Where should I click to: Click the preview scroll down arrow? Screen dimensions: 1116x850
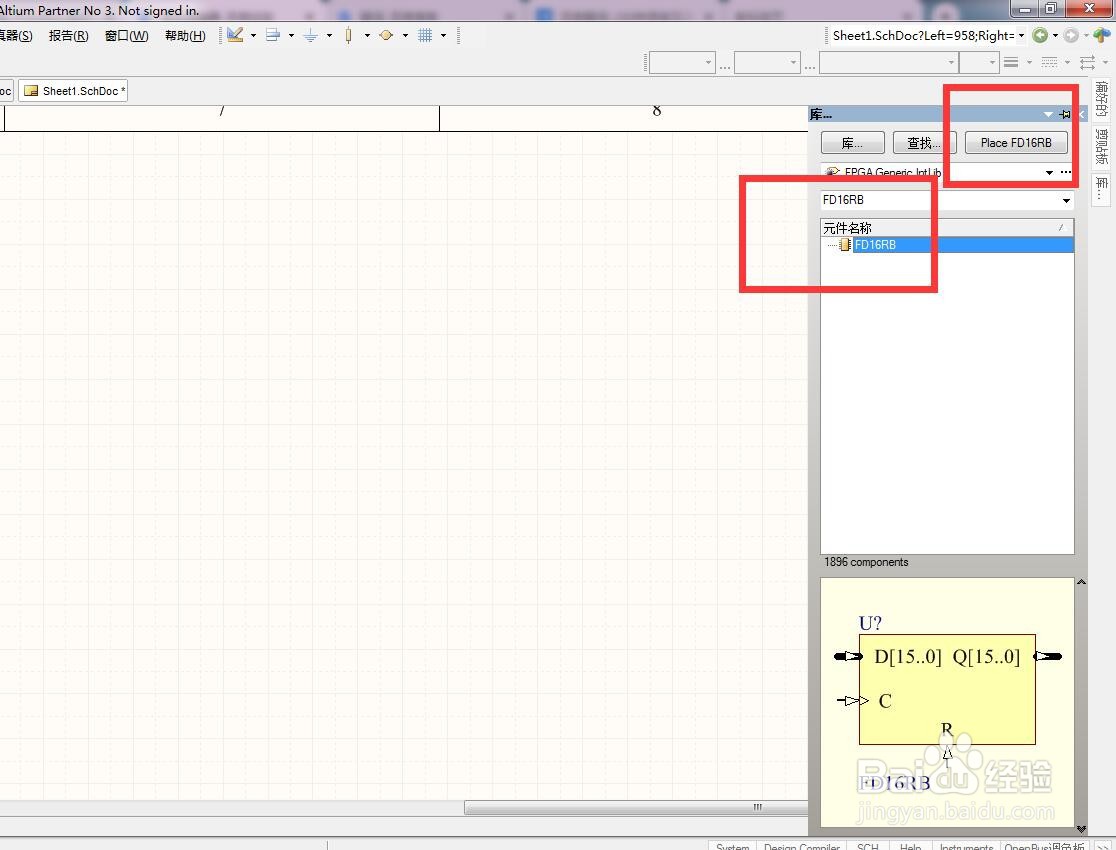tap(1081, 829)
